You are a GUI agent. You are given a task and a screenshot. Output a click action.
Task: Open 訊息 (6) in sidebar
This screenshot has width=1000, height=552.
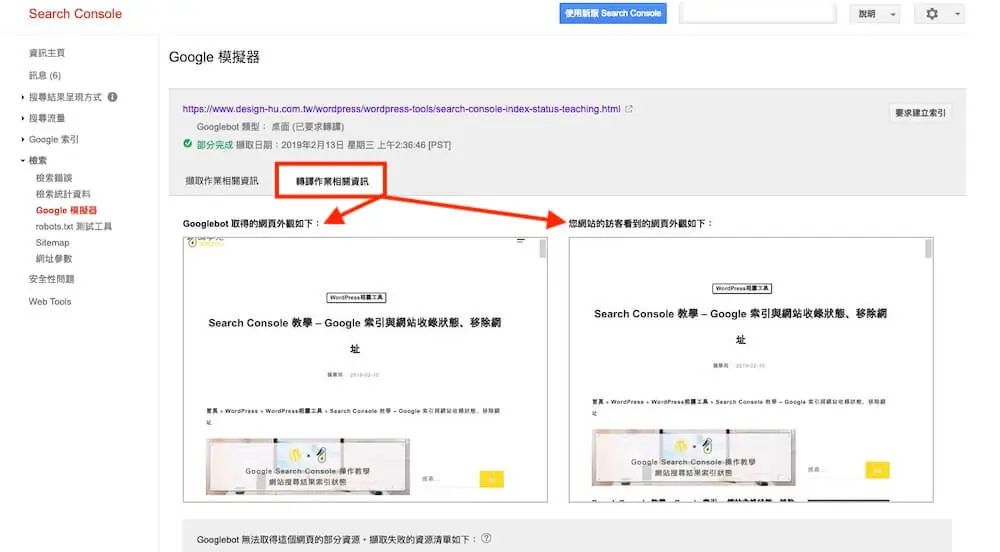(x=45, y=75)
